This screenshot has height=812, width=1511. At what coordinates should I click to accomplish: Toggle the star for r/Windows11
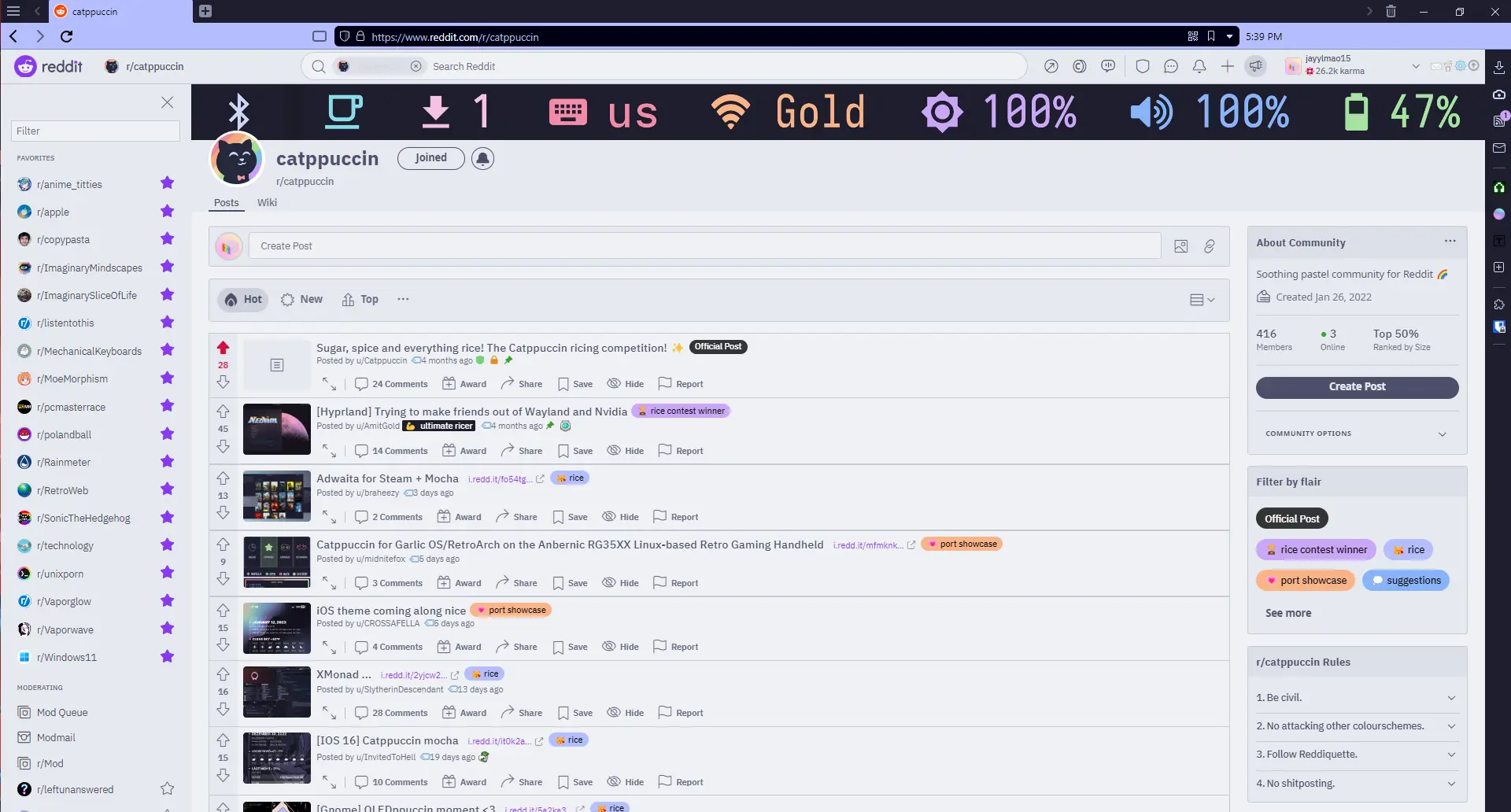(x=167, y=656)
